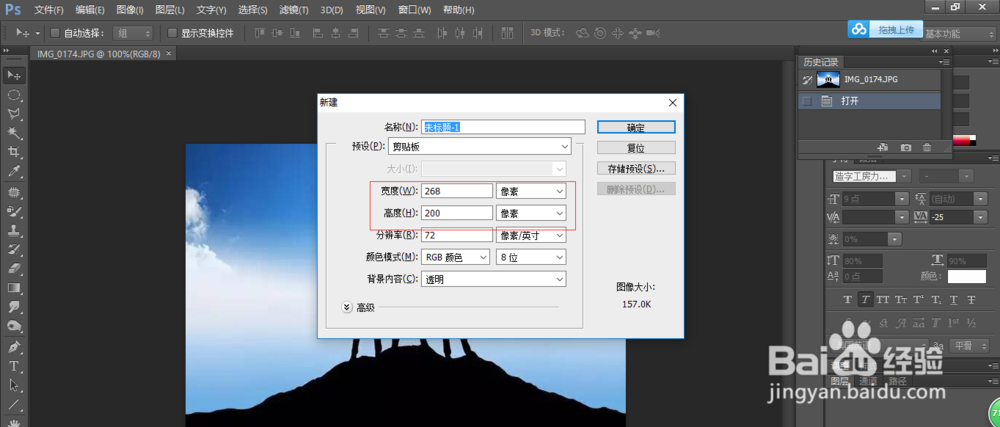Open the 预设 dropdown showing 剪贴板

coord(478,147)
